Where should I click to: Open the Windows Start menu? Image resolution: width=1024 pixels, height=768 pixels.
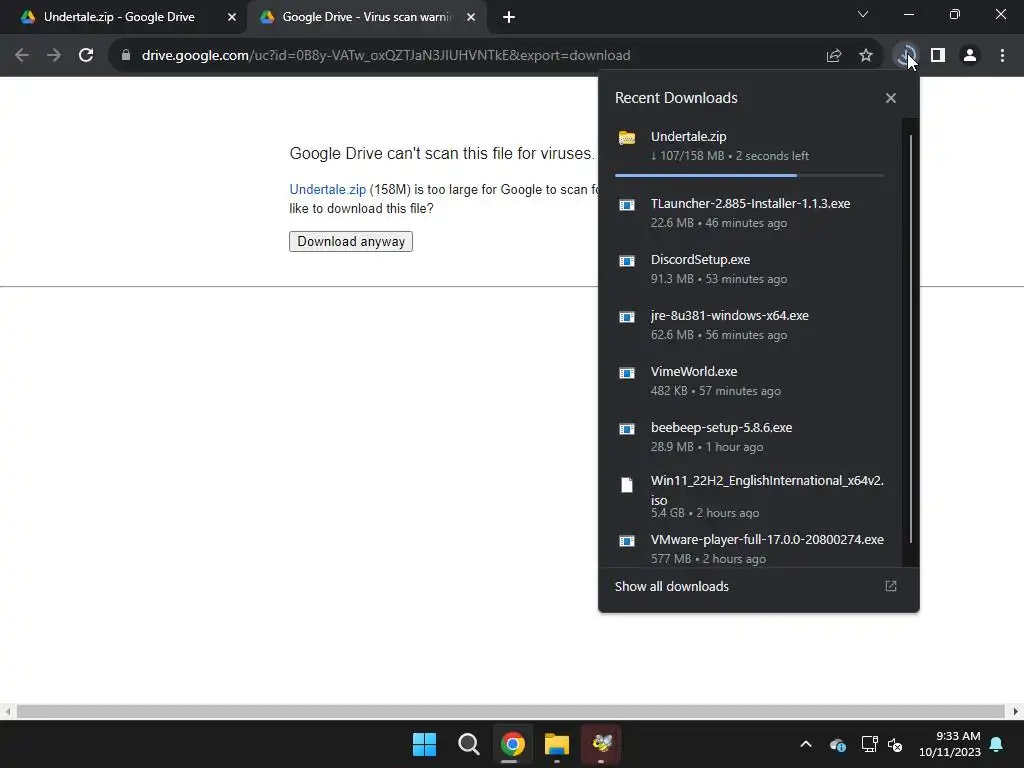424,744
